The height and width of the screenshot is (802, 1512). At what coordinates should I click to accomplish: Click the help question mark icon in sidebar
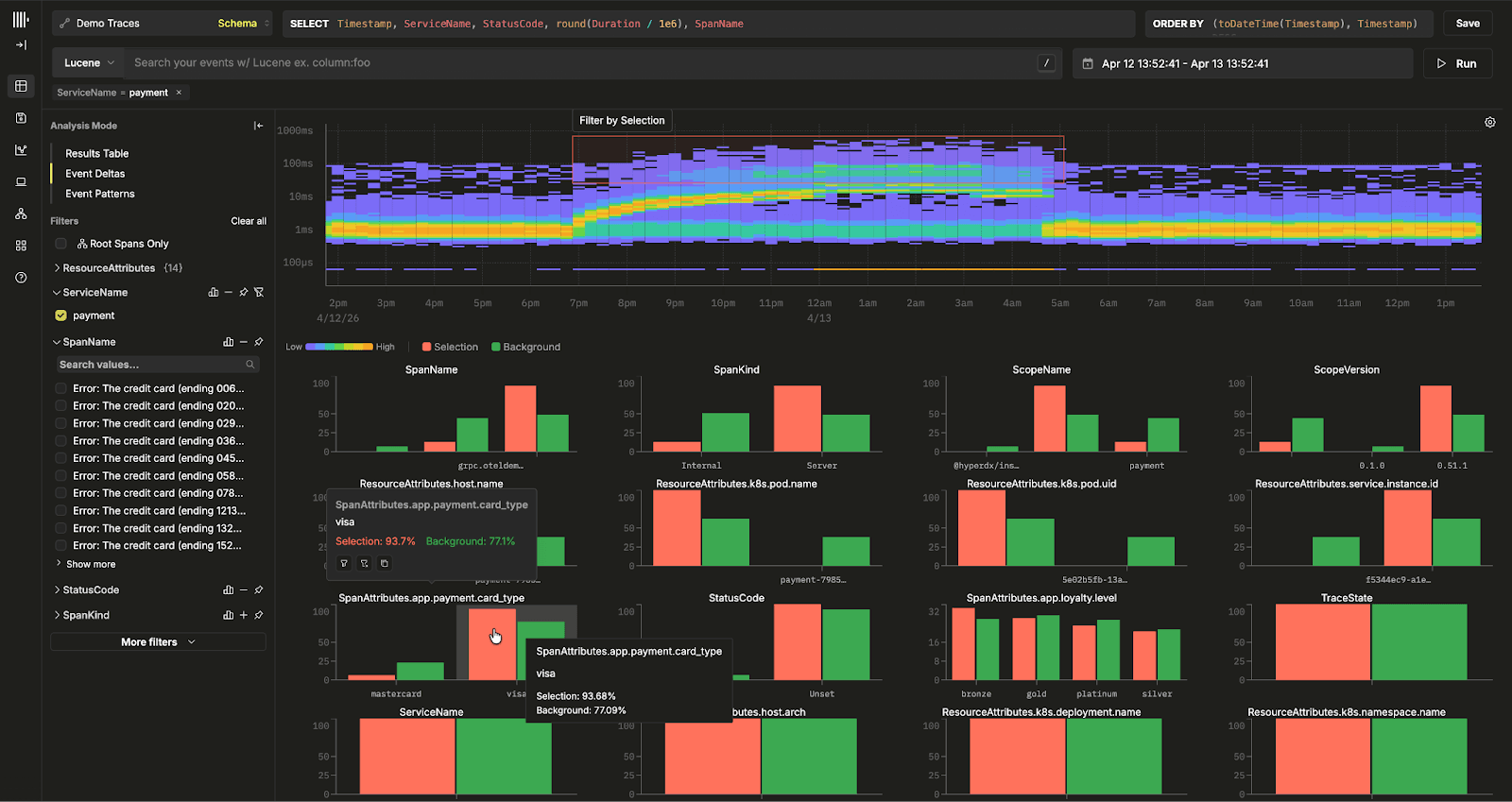pyautogui.click(x=21, y=278)
